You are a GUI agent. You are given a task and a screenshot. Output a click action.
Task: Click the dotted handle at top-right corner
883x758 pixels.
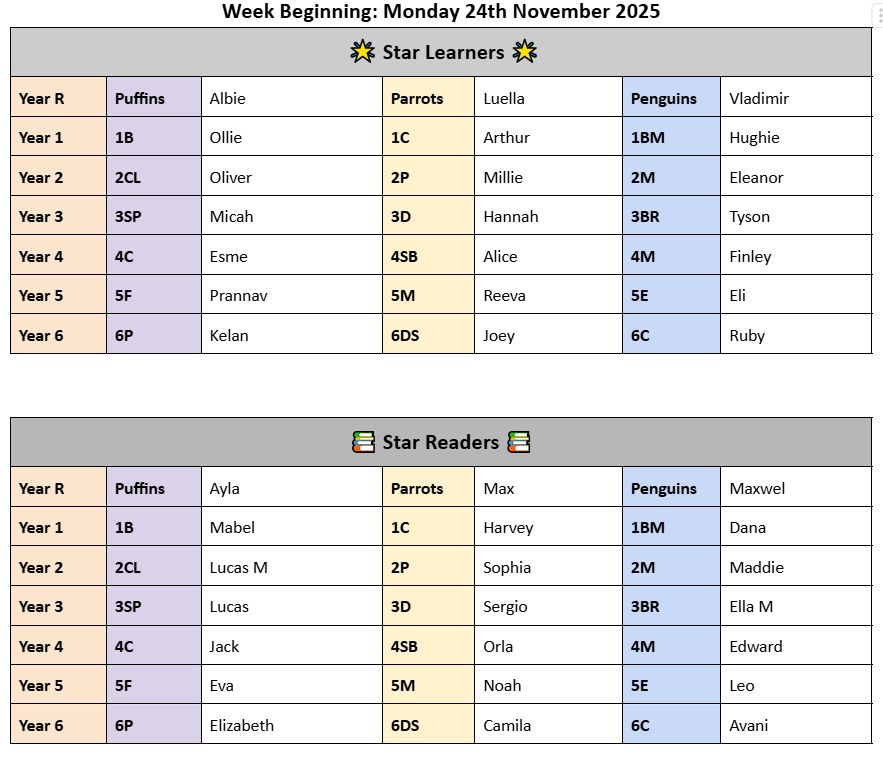point(877,14)
